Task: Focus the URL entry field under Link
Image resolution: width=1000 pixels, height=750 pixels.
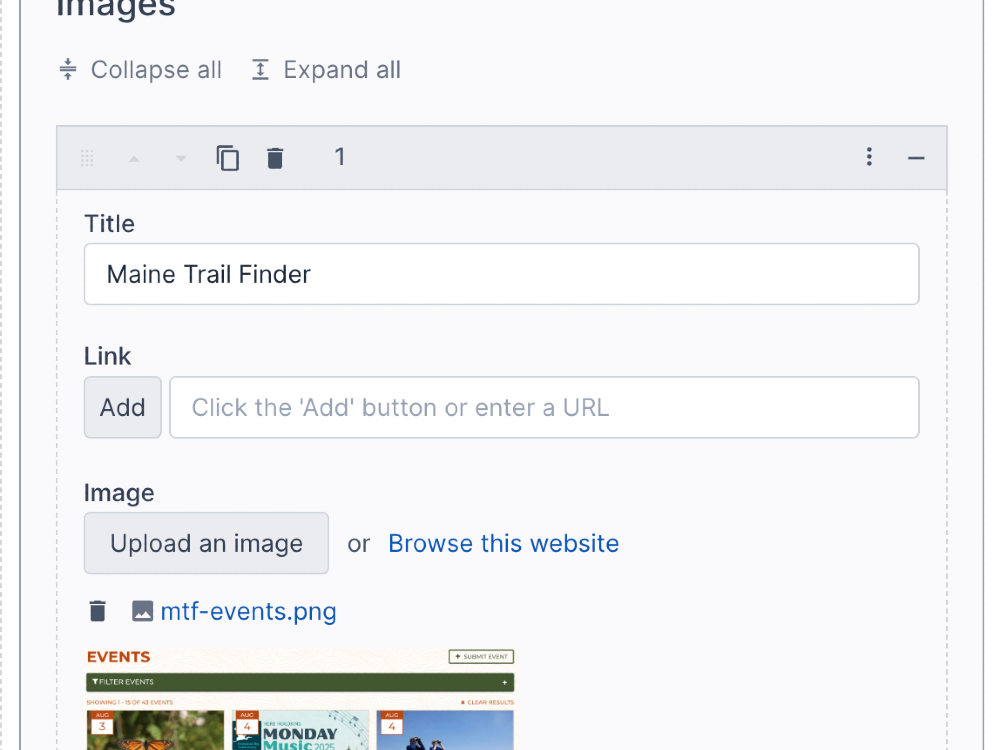Action: pos(543,407)
